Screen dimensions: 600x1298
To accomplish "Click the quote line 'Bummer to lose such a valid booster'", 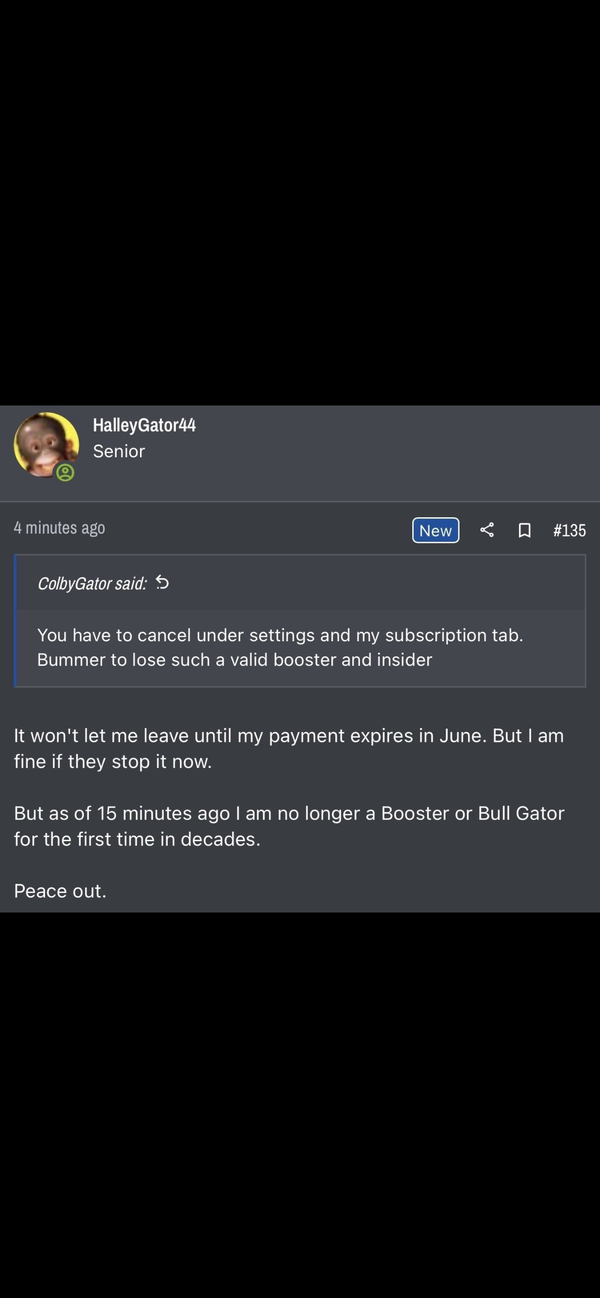I will coord(235,660).
